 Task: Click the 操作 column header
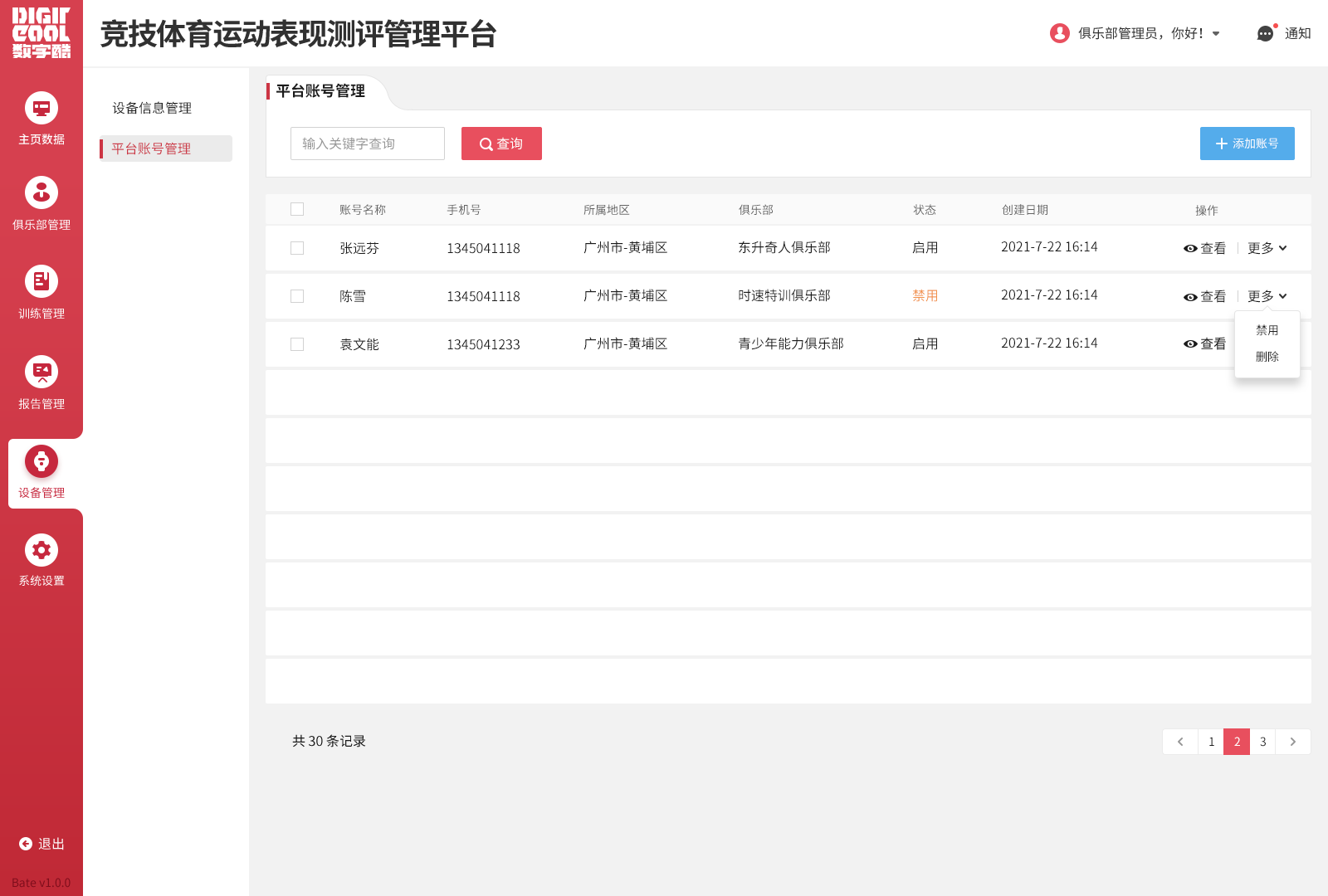coord(1207,211)
